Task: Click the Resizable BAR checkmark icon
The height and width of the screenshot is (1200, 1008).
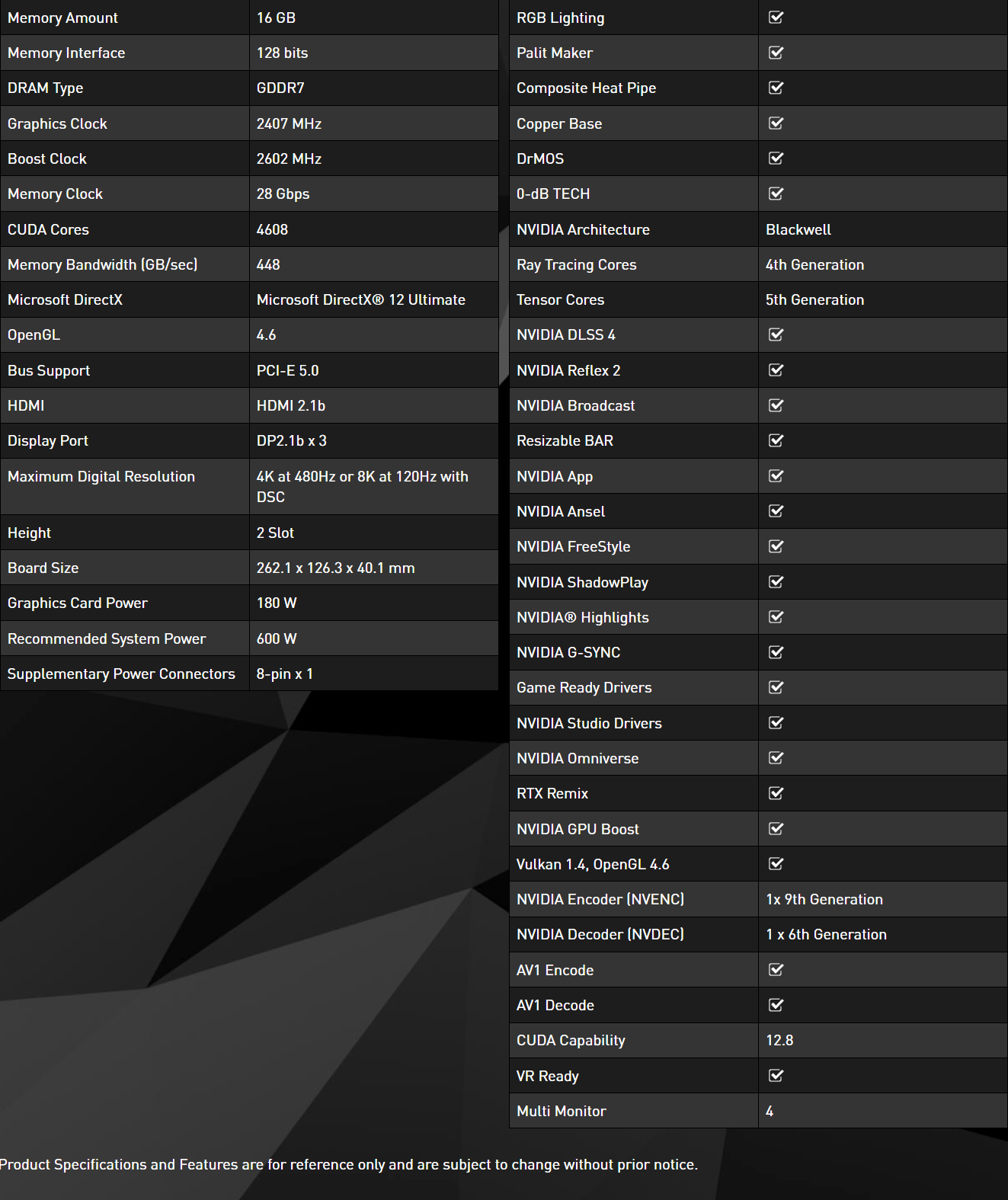Action: tap(776, 440)
